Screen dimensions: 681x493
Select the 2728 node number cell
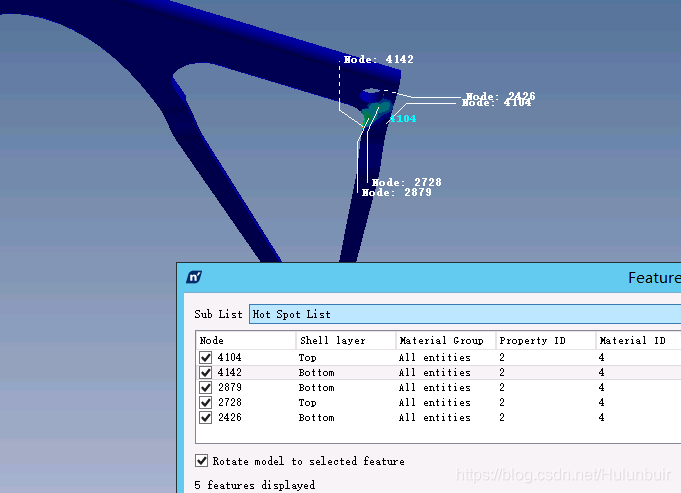(229, 402)
